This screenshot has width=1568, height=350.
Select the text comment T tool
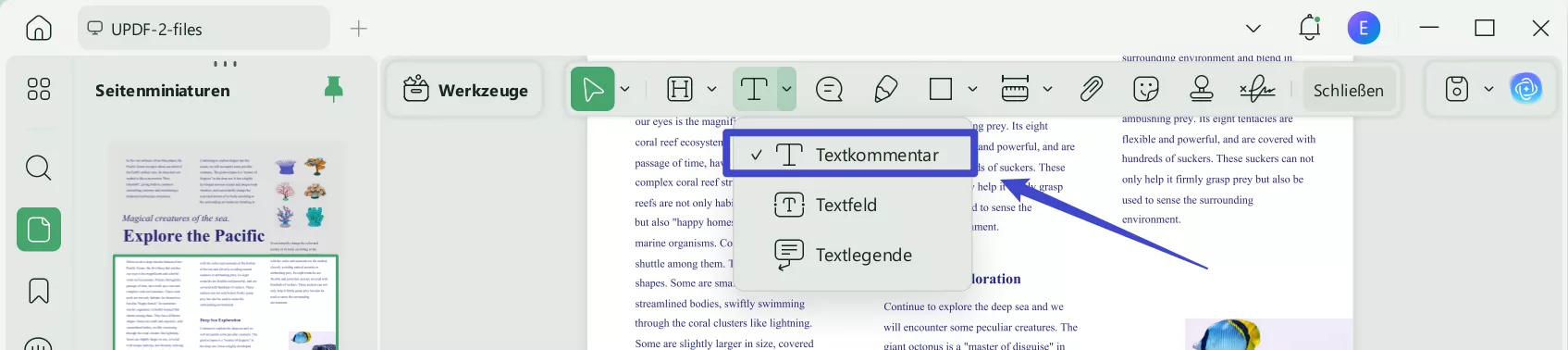[x=755, y=90]
